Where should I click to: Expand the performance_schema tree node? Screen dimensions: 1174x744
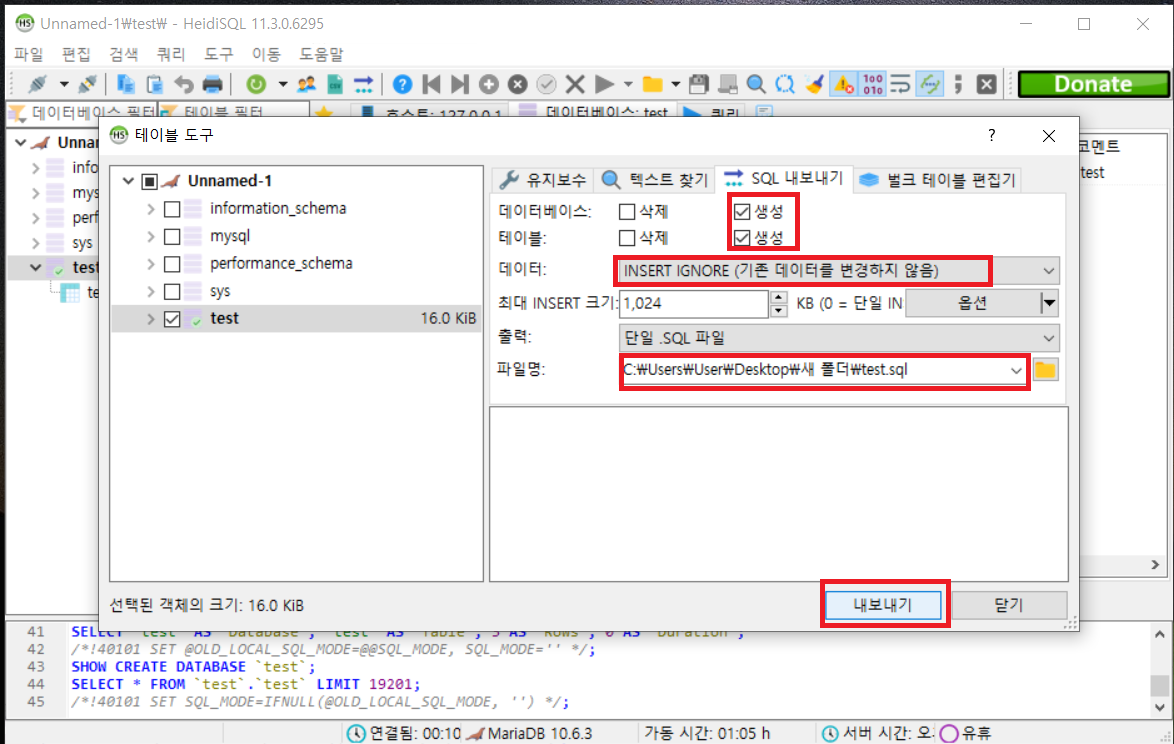[x=150, y=264]
